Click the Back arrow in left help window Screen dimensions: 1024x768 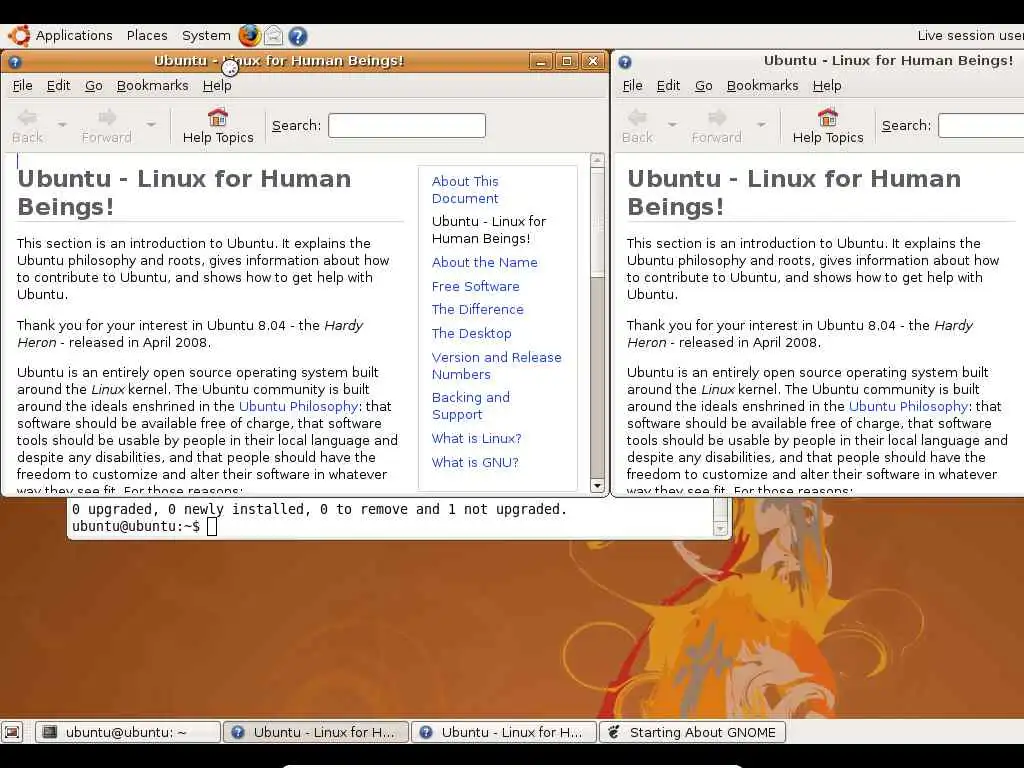[27, 118]
